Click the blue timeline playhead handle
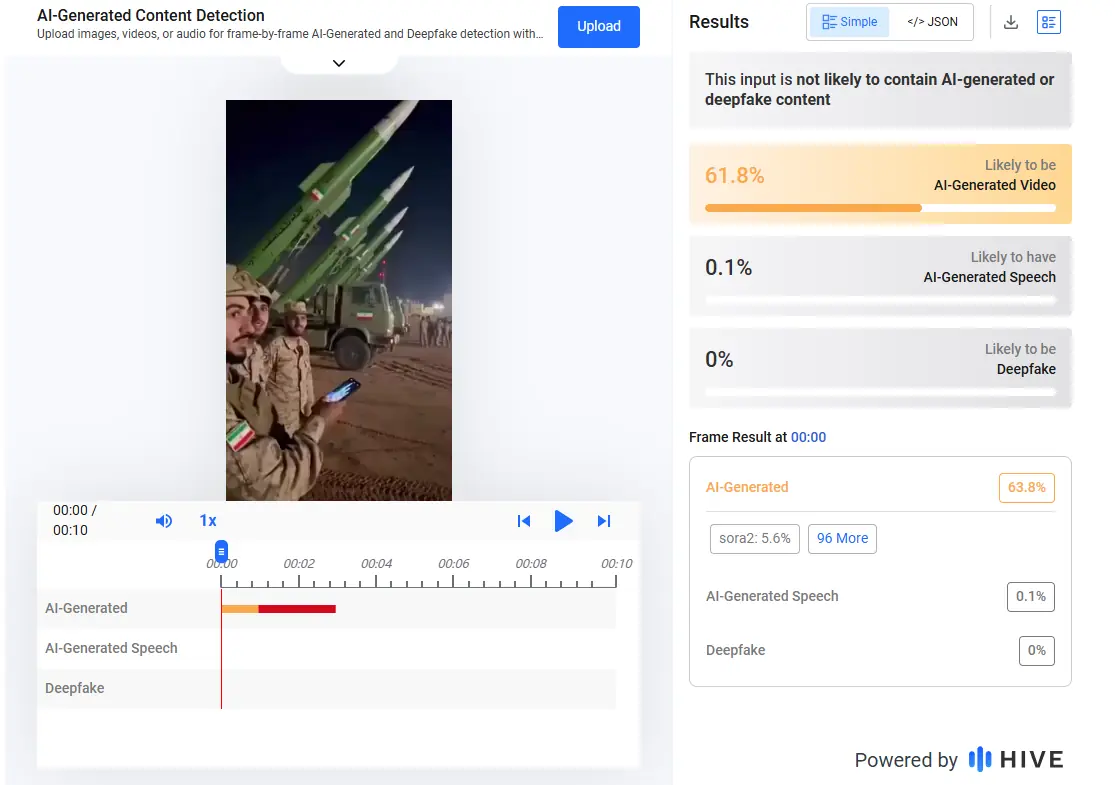The height and width of the screenshot is (785, 1115). [221, 551]
